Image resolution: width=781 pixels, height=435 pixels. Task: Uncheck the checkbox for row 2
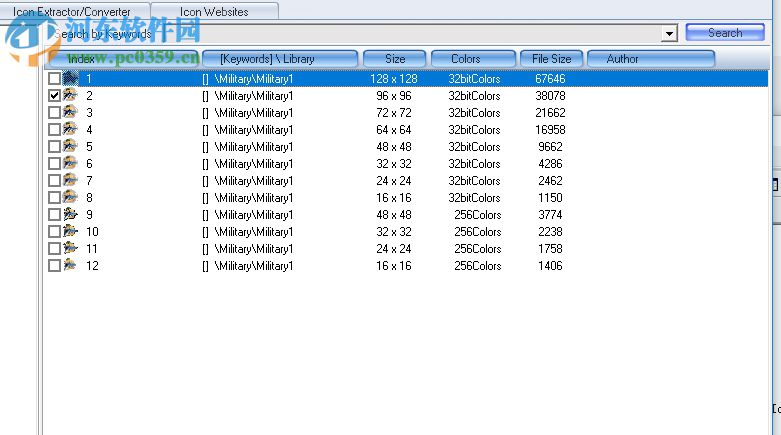point(54,95)
